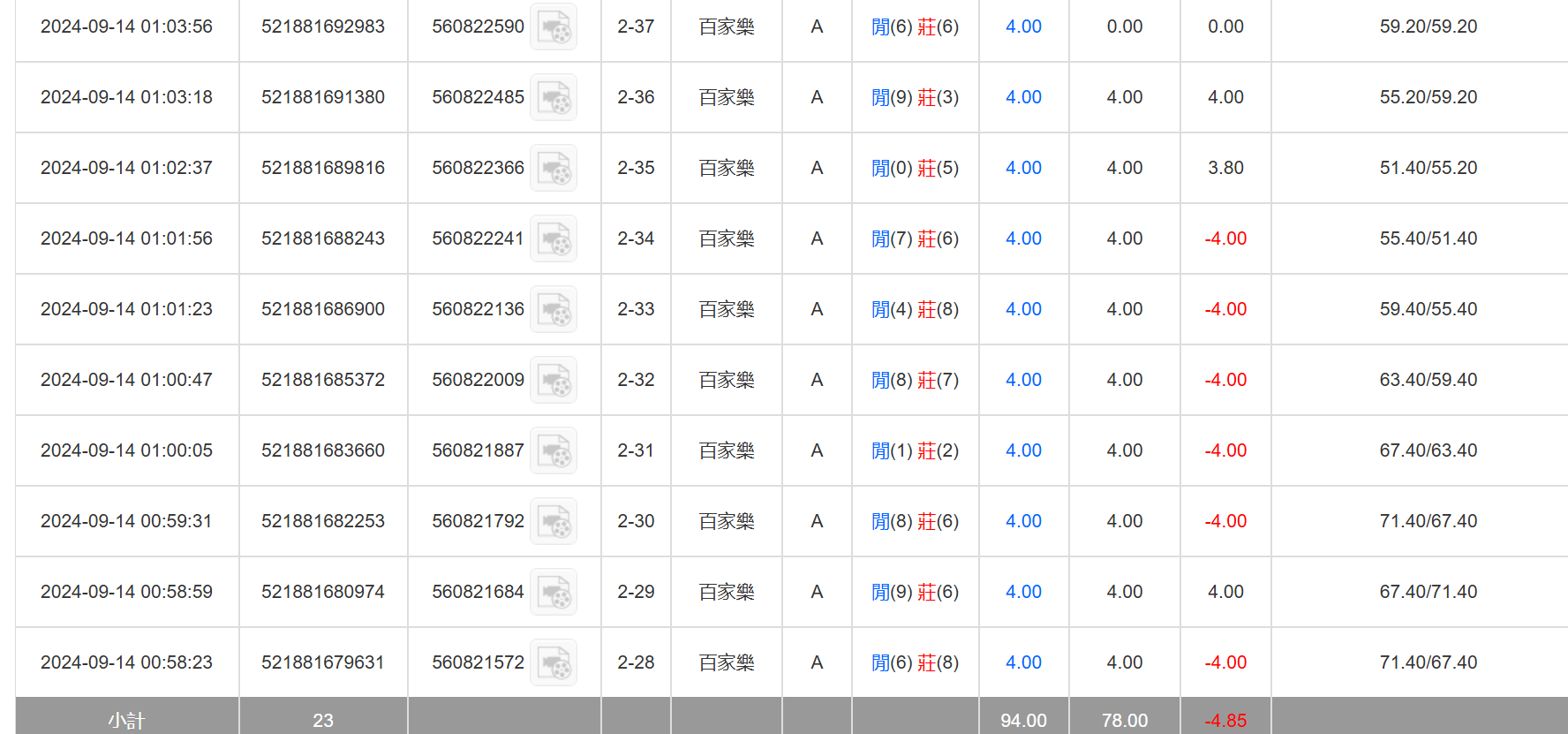Click order number 521881692983
Image resolution: width=1568 pixels, height=734 pixels.
(323, 26)
